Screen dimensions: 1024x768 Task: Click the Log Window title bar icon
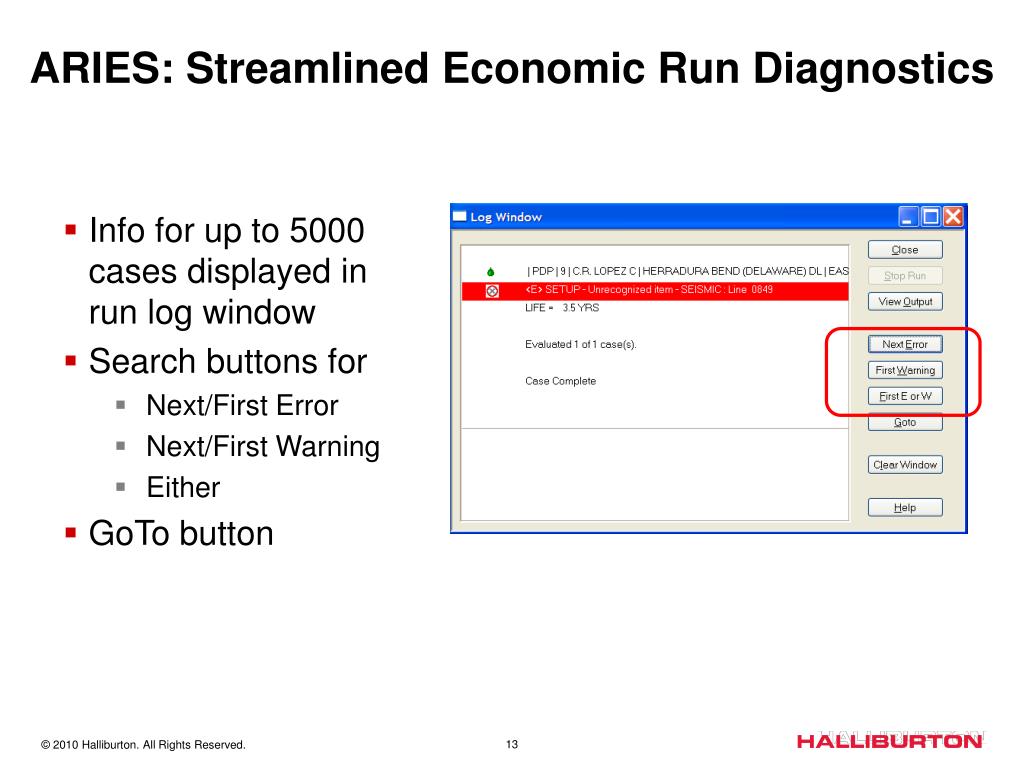(x=460, y=216)
